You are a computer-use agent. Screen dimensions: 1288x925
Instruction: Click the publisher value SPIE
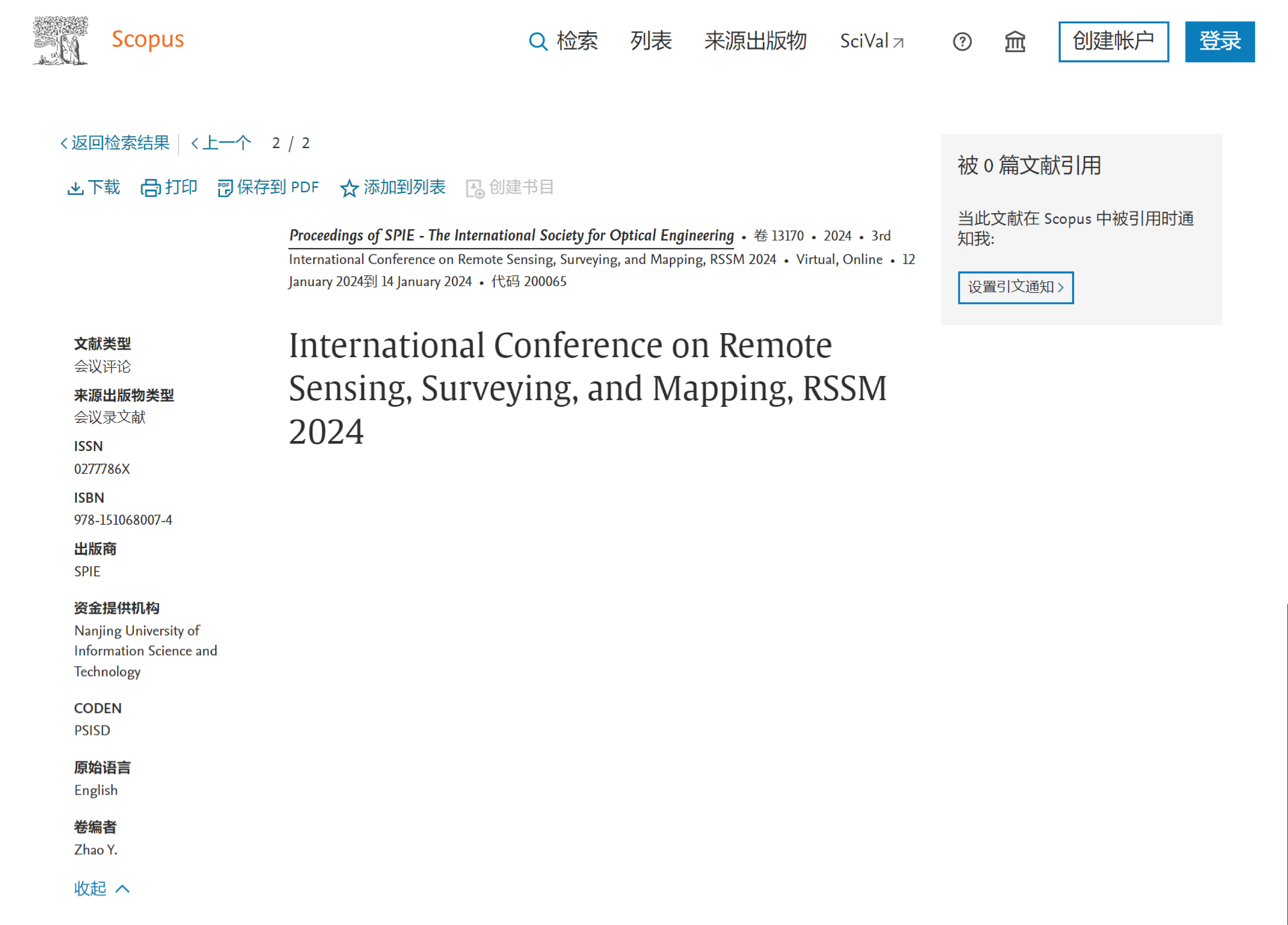click(87, 572)
